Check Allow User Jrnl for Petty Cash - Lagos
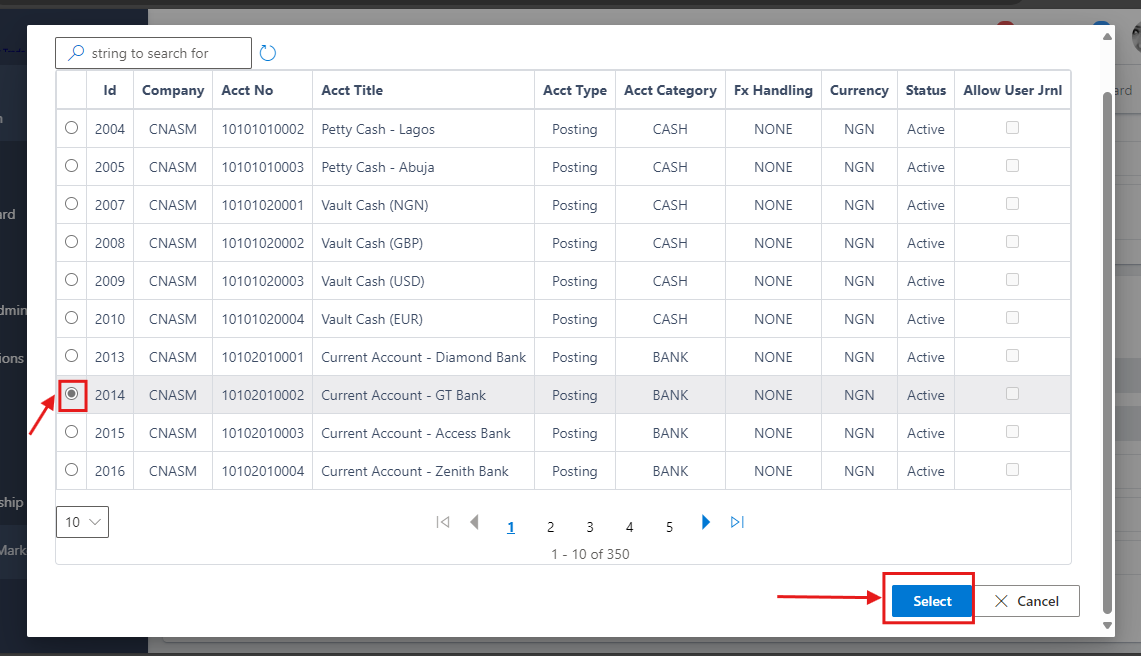The width and height of the screenshot is (1141, 656). (1012, 128)
